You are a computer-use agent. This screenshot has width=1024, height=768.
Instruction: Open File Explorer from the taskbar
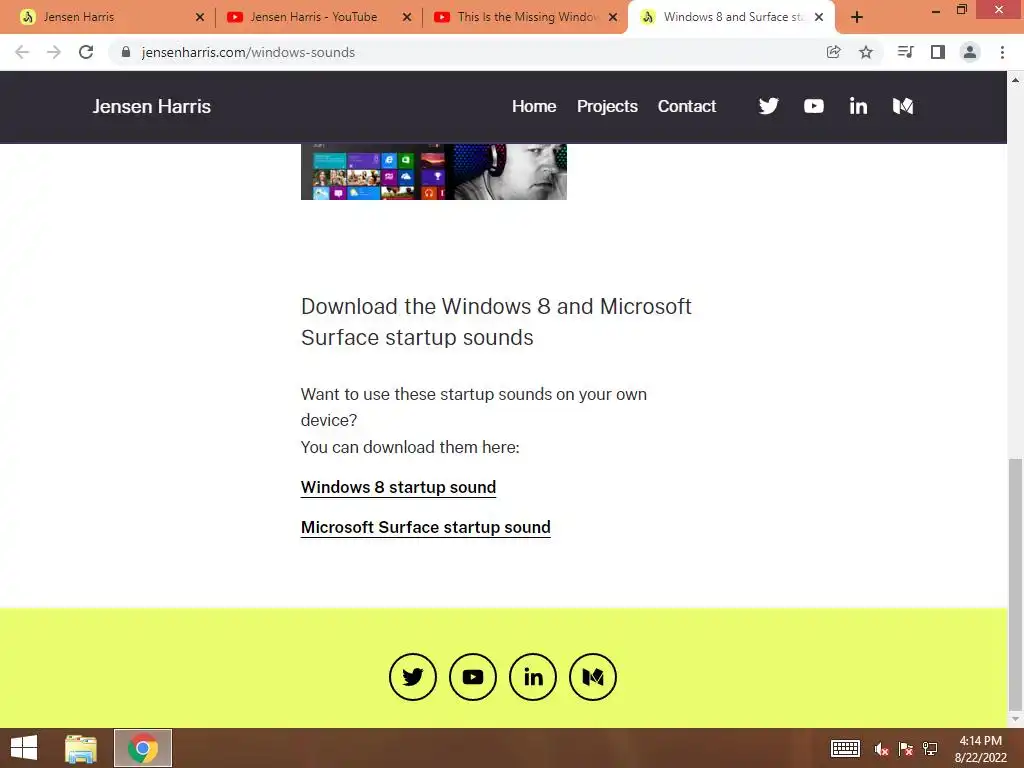click(81, 748)
